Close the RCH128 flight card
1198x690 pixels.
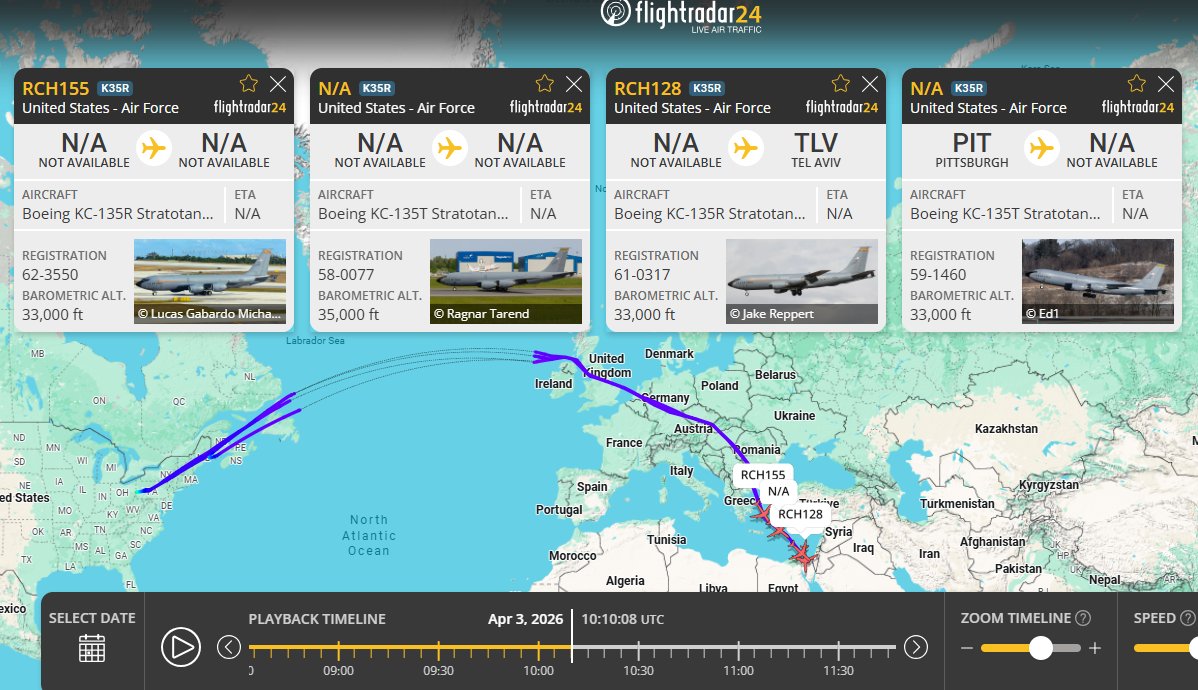[x=869, y=84]
